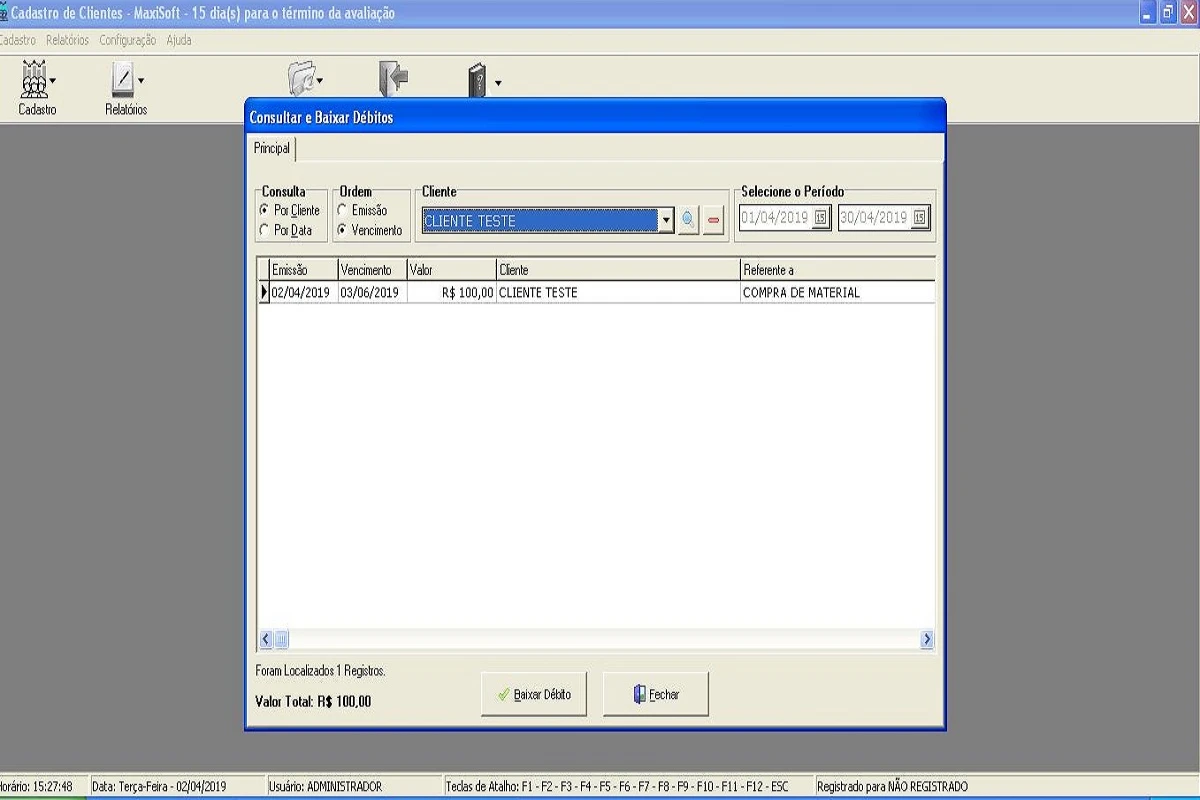Open the Configuração menu

click(x=127, y=40)
